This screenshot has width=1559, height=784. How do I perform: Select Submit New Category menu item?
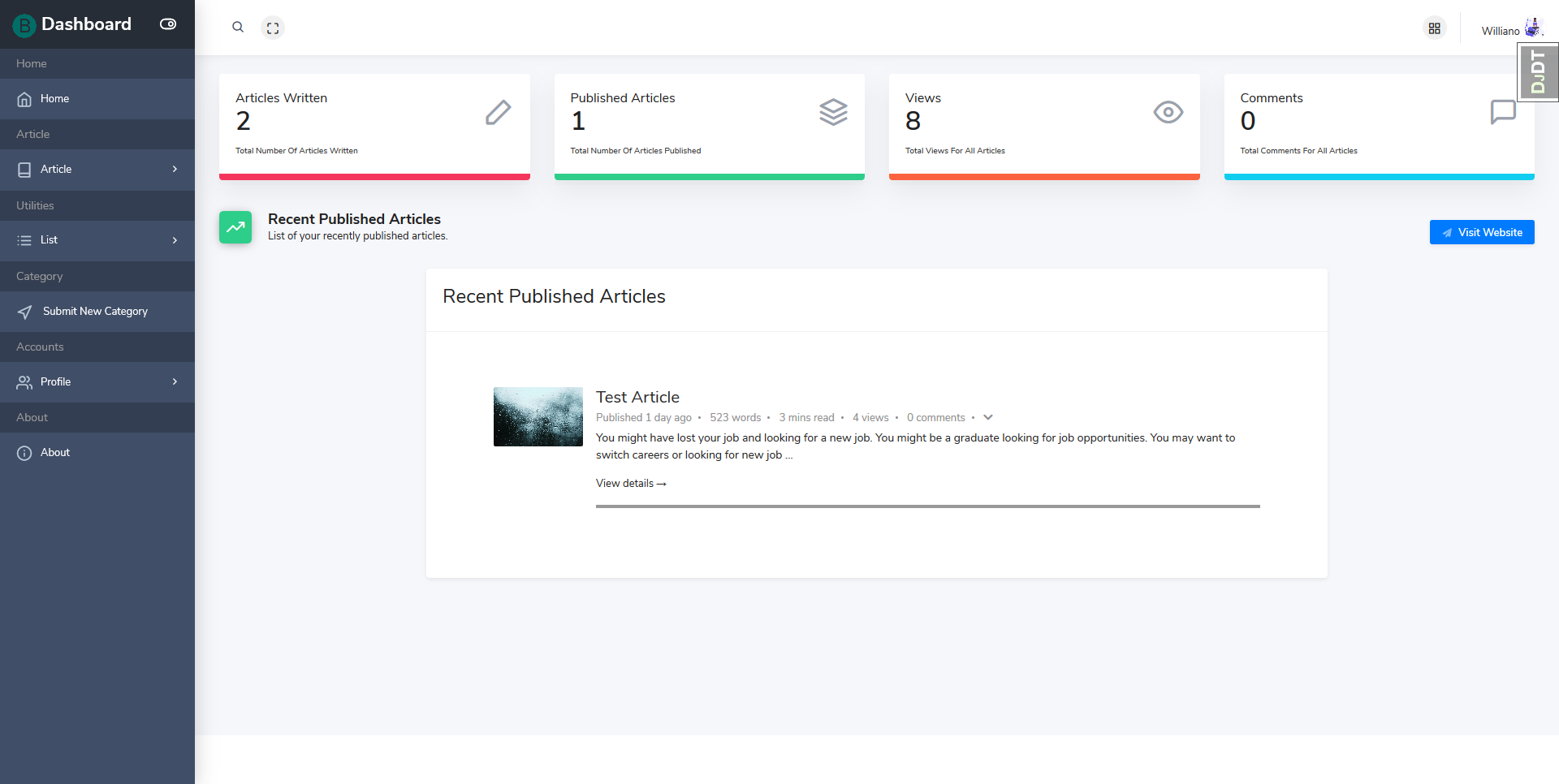pos(95,312)
